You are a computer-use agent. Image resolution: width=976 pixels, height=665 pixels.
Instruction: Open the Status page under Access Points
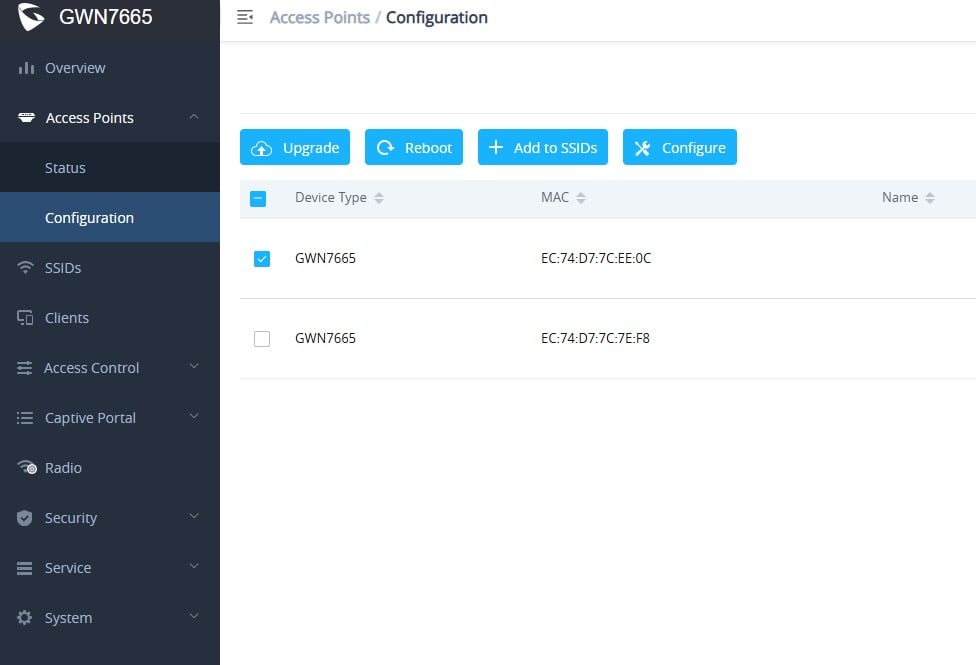point(65,168)
